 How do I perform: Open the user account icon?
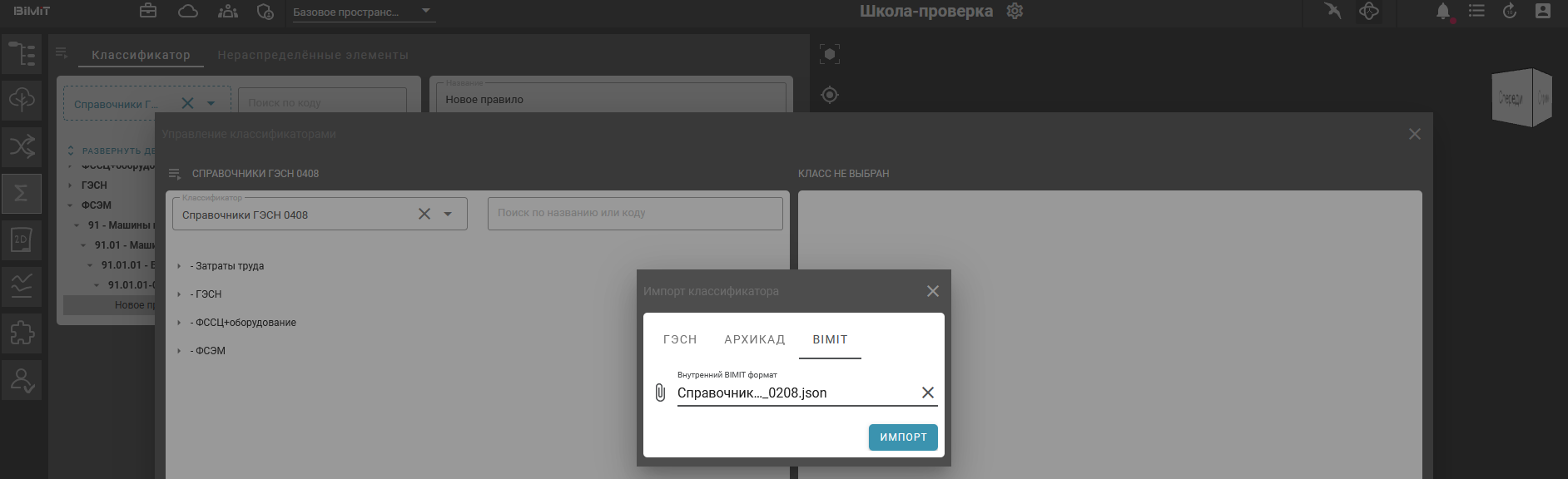[x=1543, y=12]
